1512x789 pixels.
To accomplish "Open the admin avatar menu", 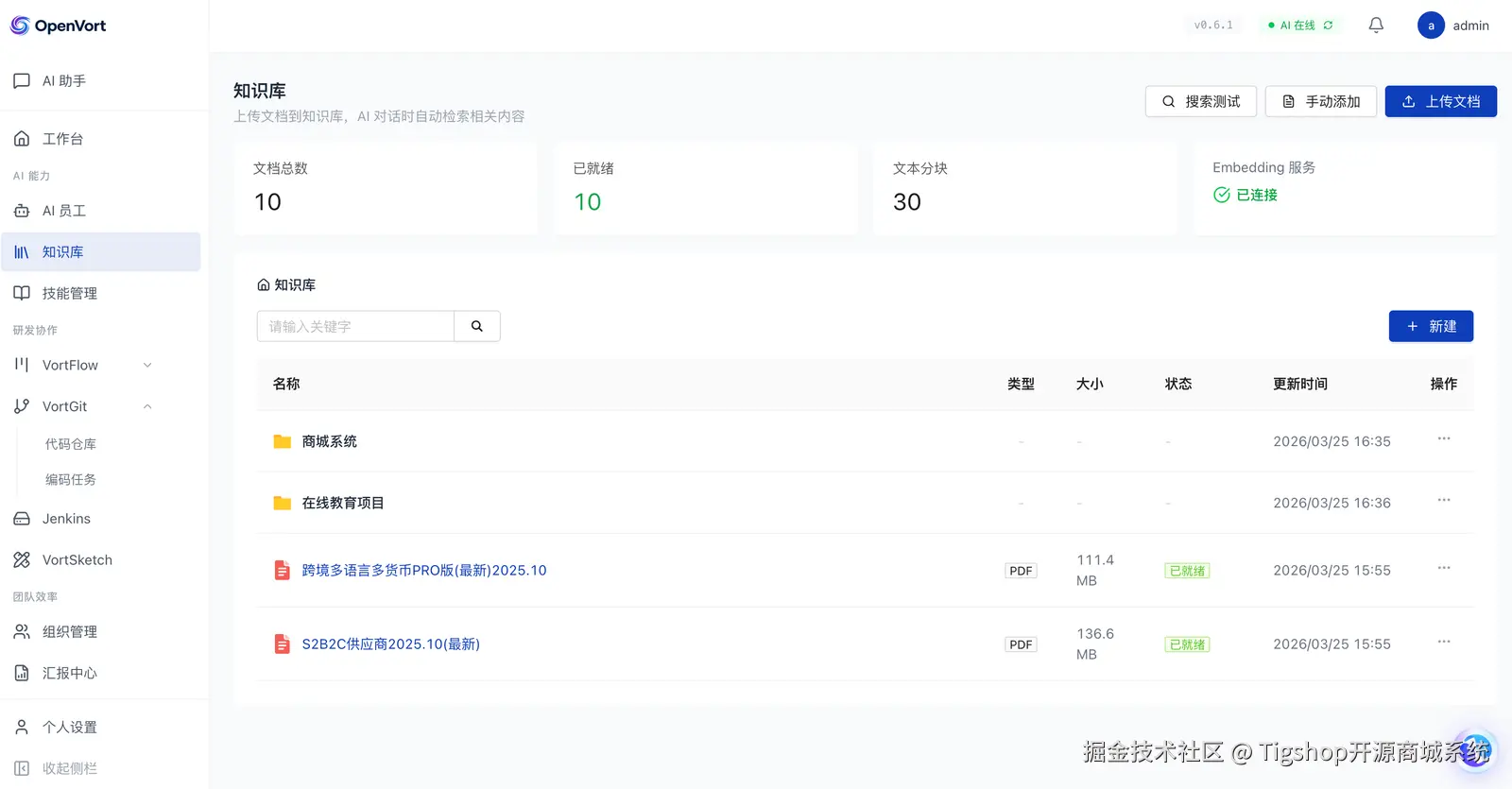I will click(x=1431, y=26).
